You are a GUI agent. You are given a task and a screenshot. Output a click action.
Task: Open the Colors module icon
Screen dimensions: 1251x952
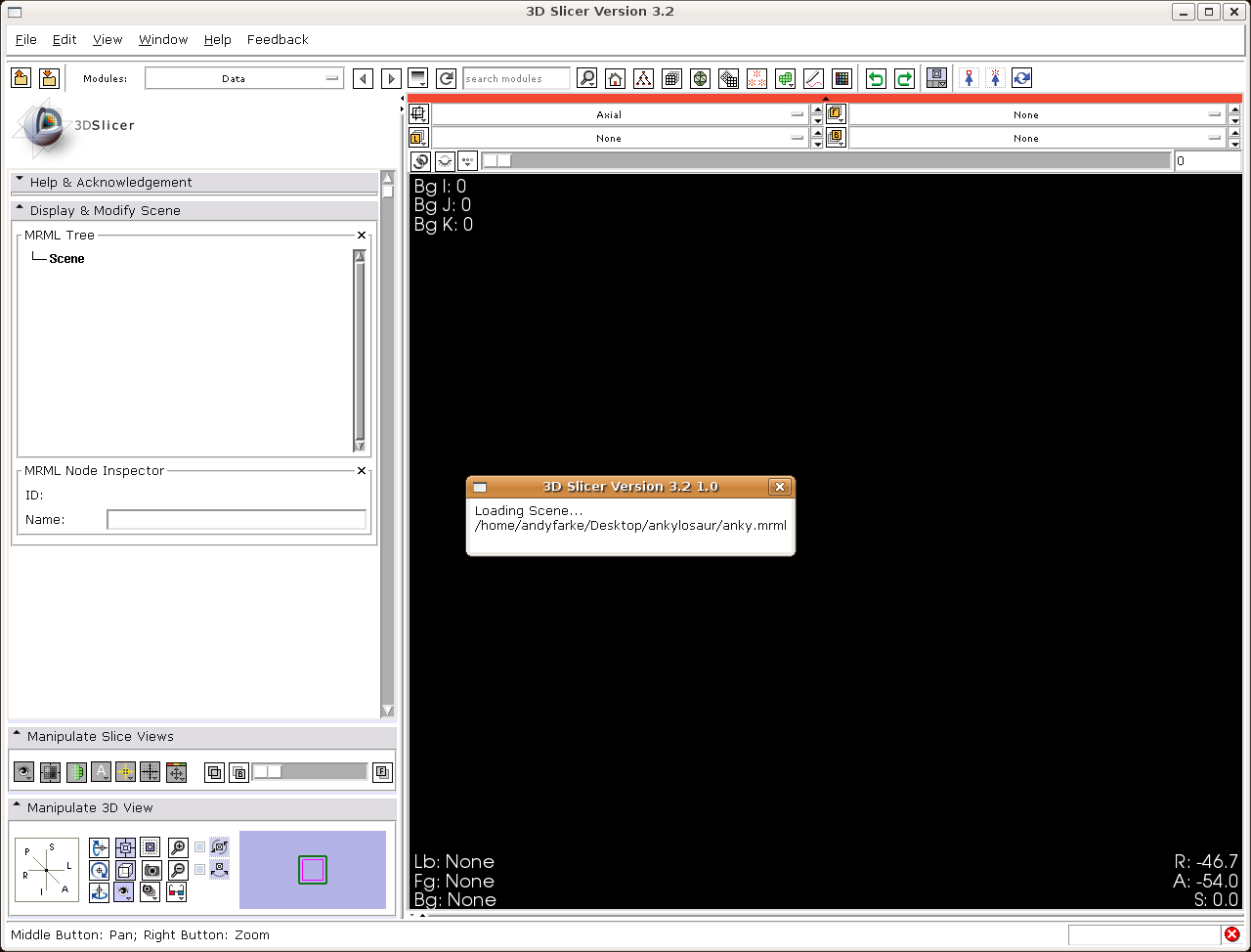pyautogui.click(x=842, y=78)
